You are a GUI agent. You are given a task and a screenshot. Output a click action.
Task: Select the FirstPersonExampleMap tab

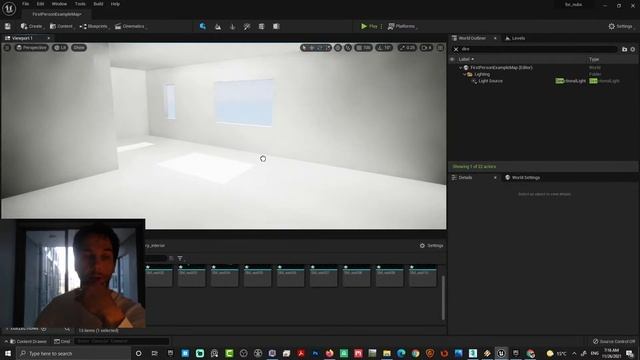tap(57, 14)
